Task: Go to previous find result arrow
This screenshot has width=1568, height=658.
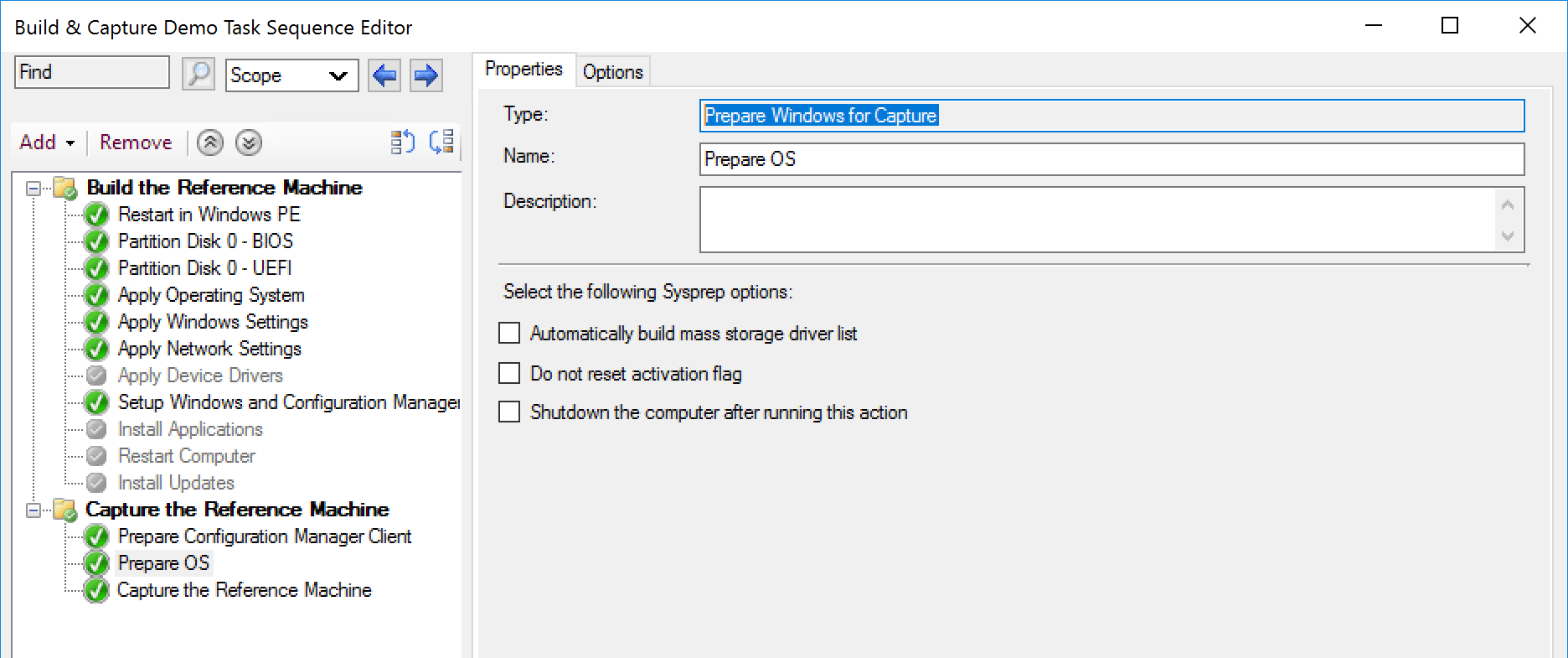Action: click(384, 75)
